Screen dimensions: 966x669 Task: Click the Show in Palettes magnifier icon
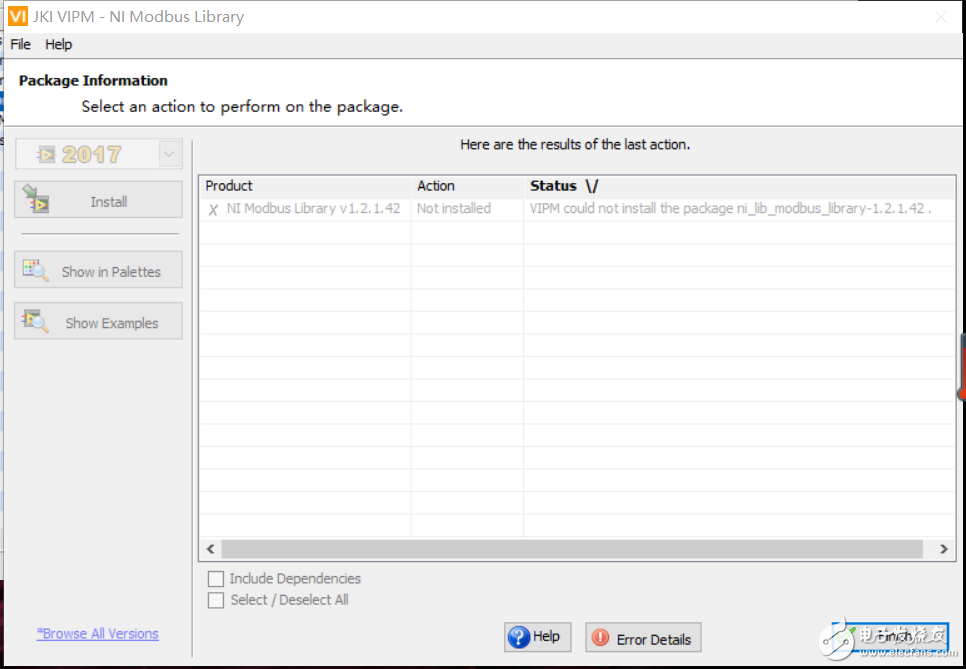click(x=35, y=270)
